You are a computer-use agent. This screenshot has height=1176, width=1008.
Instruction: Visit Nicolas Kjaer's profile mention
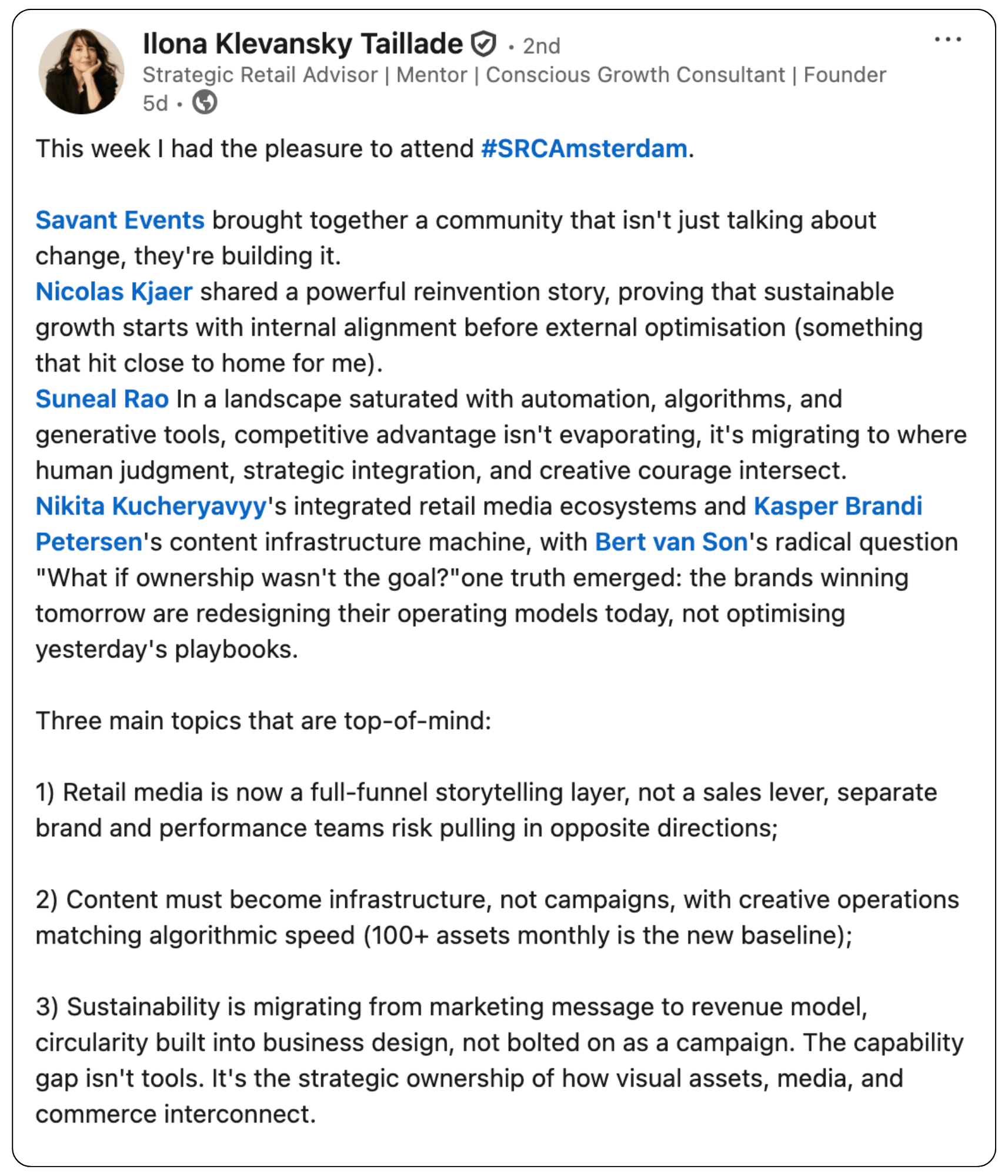click(x=114, y=292)
